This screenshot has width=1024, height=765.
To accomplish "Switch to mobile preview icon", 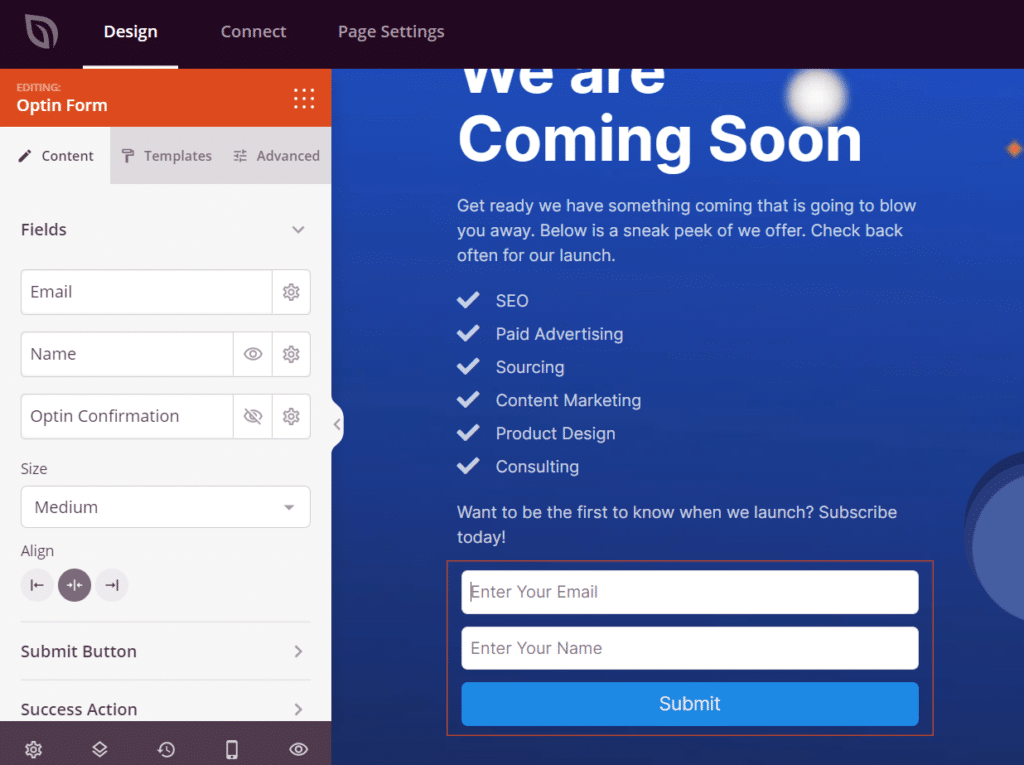I will click(232, 749).
